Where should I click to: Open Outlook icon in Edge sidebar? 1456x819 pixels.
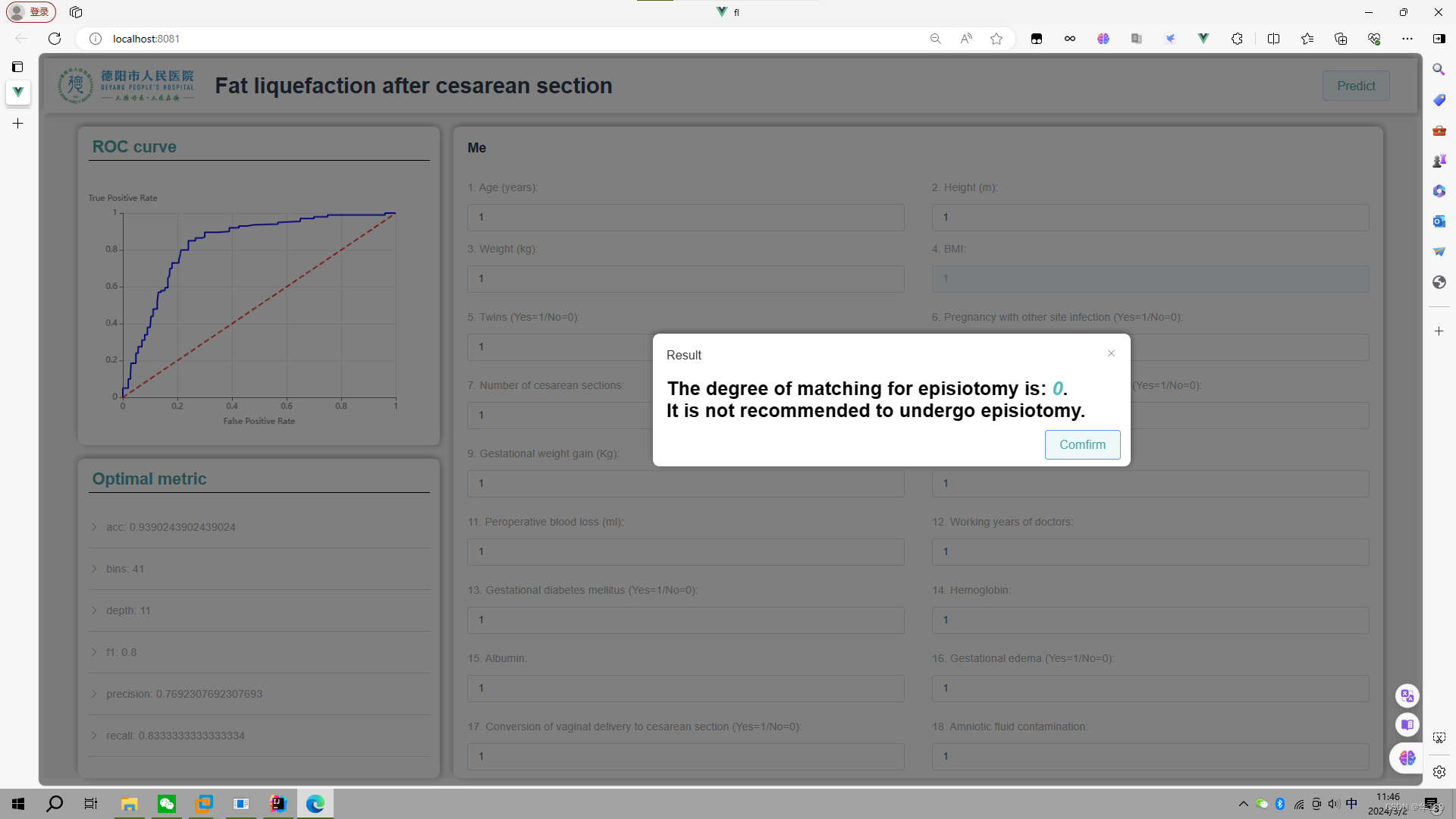point(1439,221)
